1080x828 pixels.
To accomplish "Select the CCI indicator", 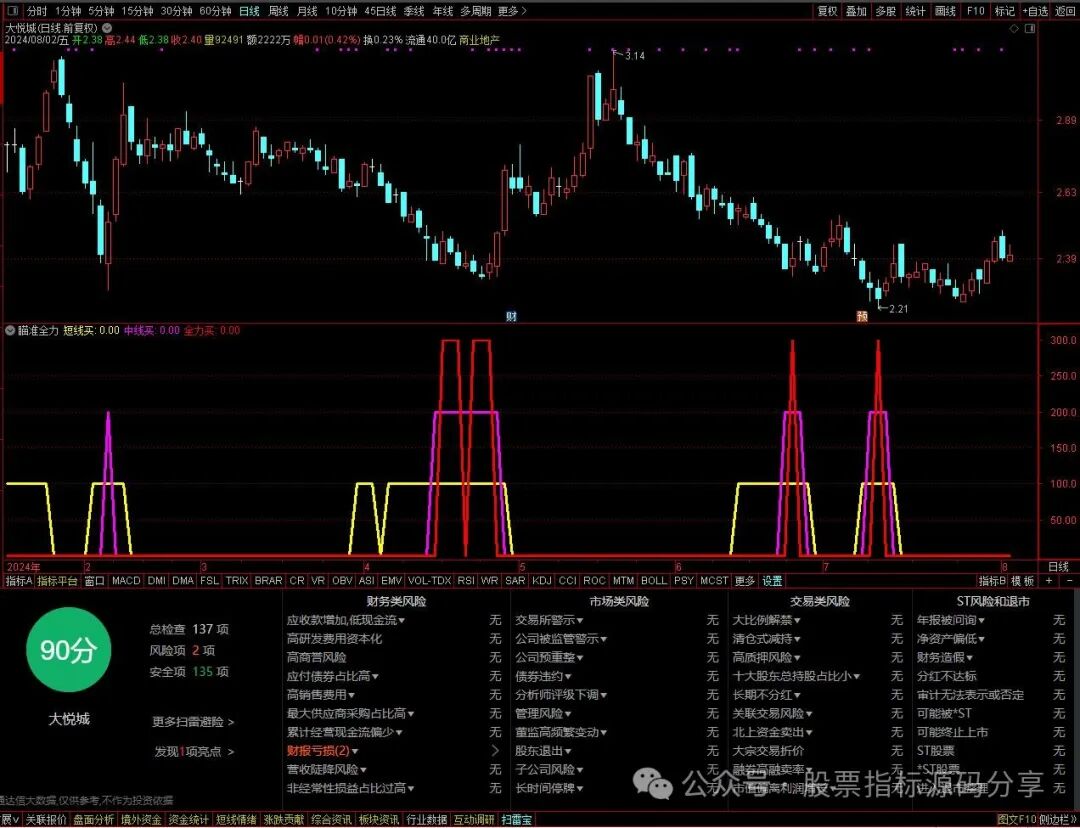I will 568,581.
